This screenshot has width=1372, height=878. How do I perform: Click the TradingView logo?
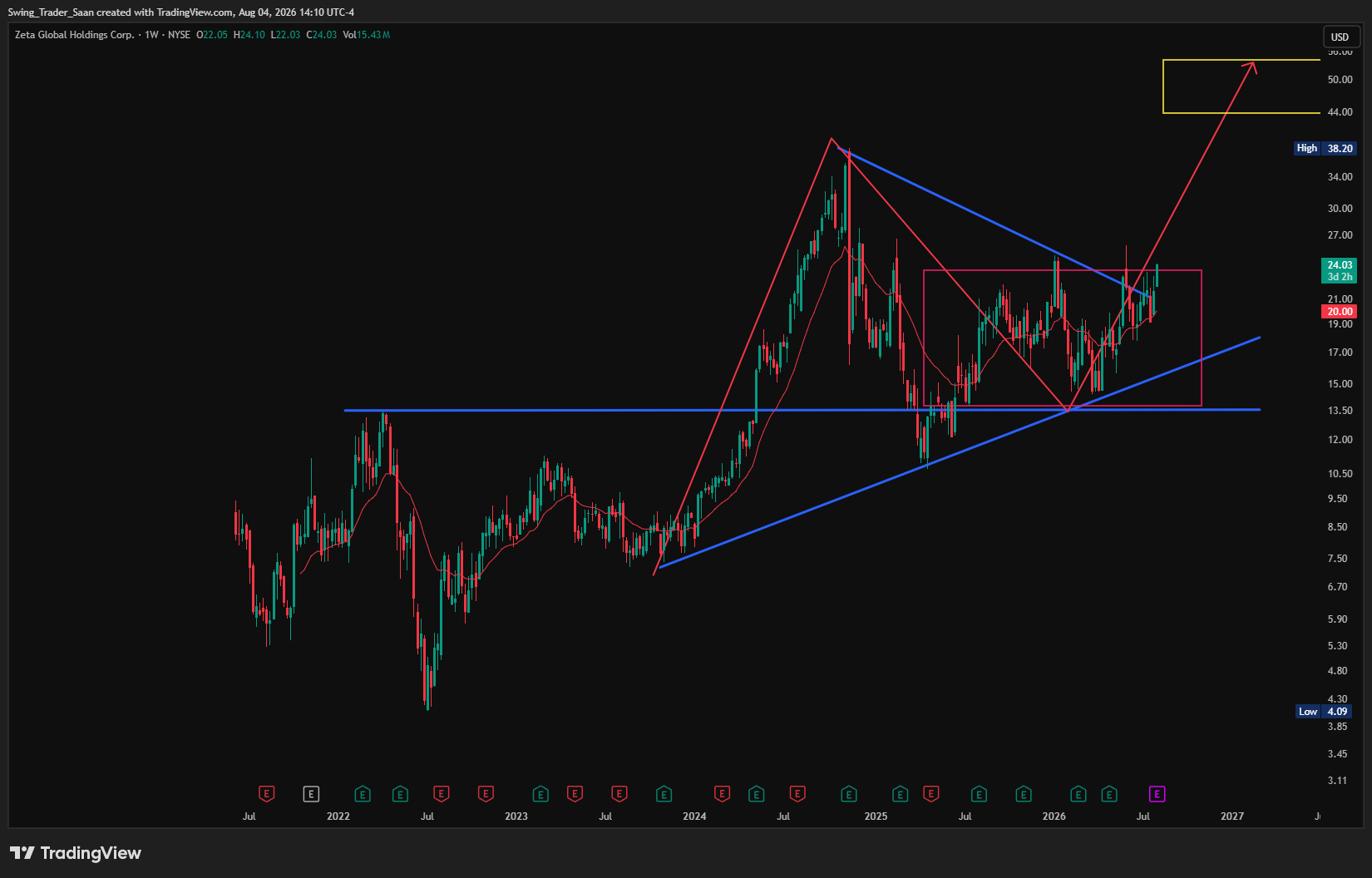(76, 853)
